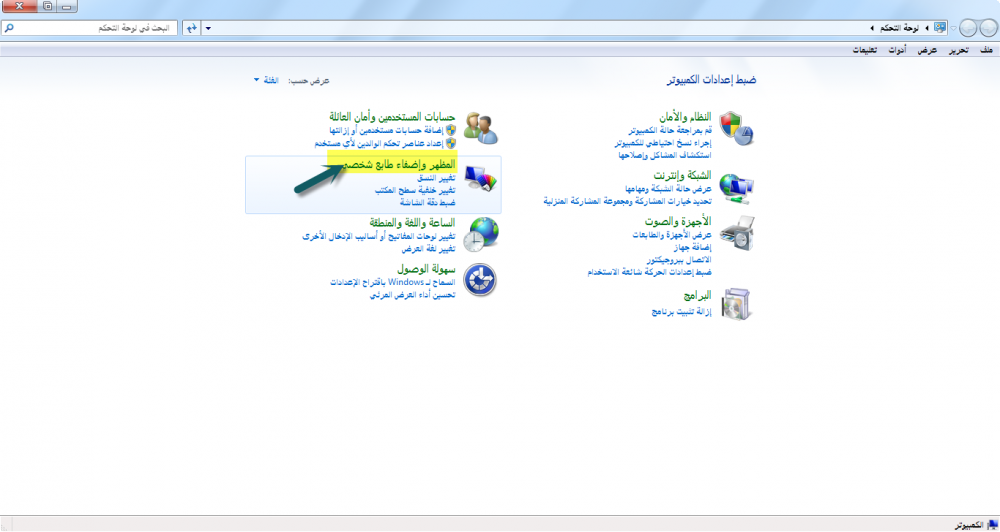Image resolution: width=1000 pixels, height=532 pixels.
Task: Click the back navigation arrow button
Action: point(983,28)
